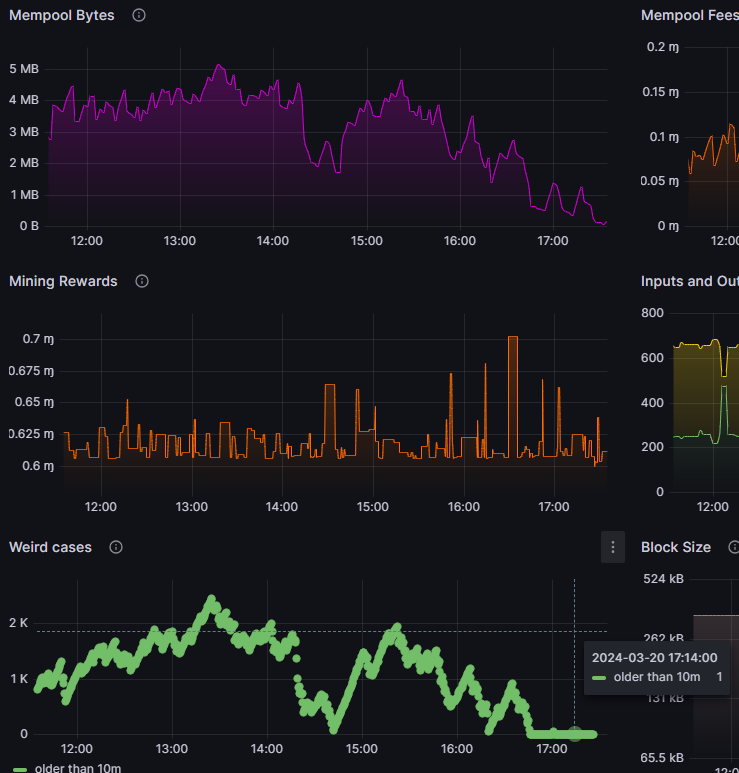Image resolution: width=739 pixels, height=773 pixels.
Task: Click the '3 MB' axis label in Mempool Bytes
Action: [24, 132]
